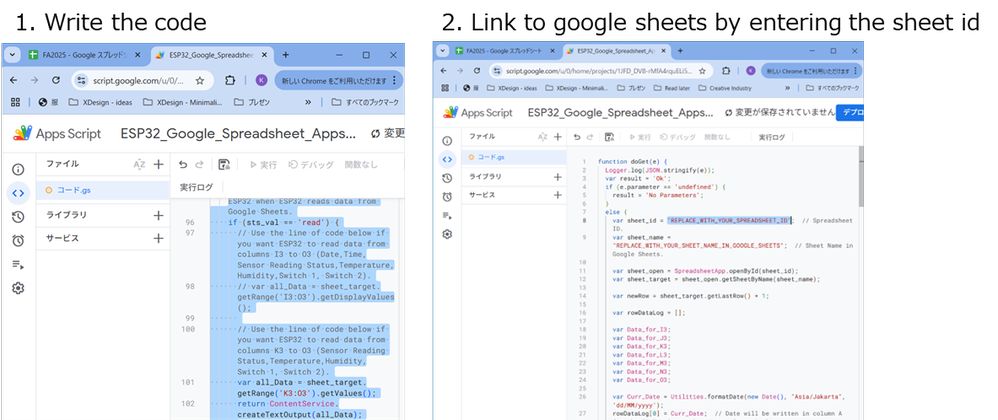Click REPLACE_WITH_YOUR_SHEET_NAME_IN_GOOGLE_SHEETS string in code
This screenshot has height=420, width=998.
(698, 245)
